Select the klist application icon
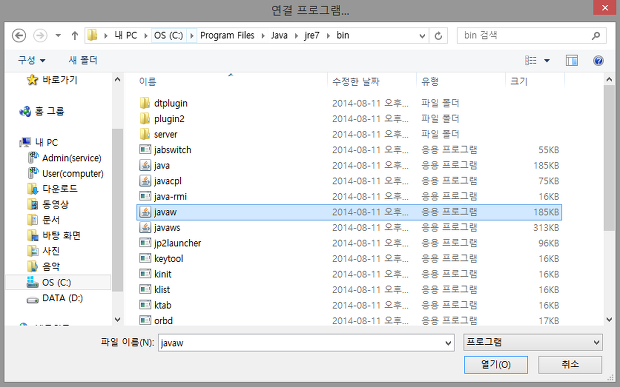Viewport: 620px width, 387px height. click(145, 289)
